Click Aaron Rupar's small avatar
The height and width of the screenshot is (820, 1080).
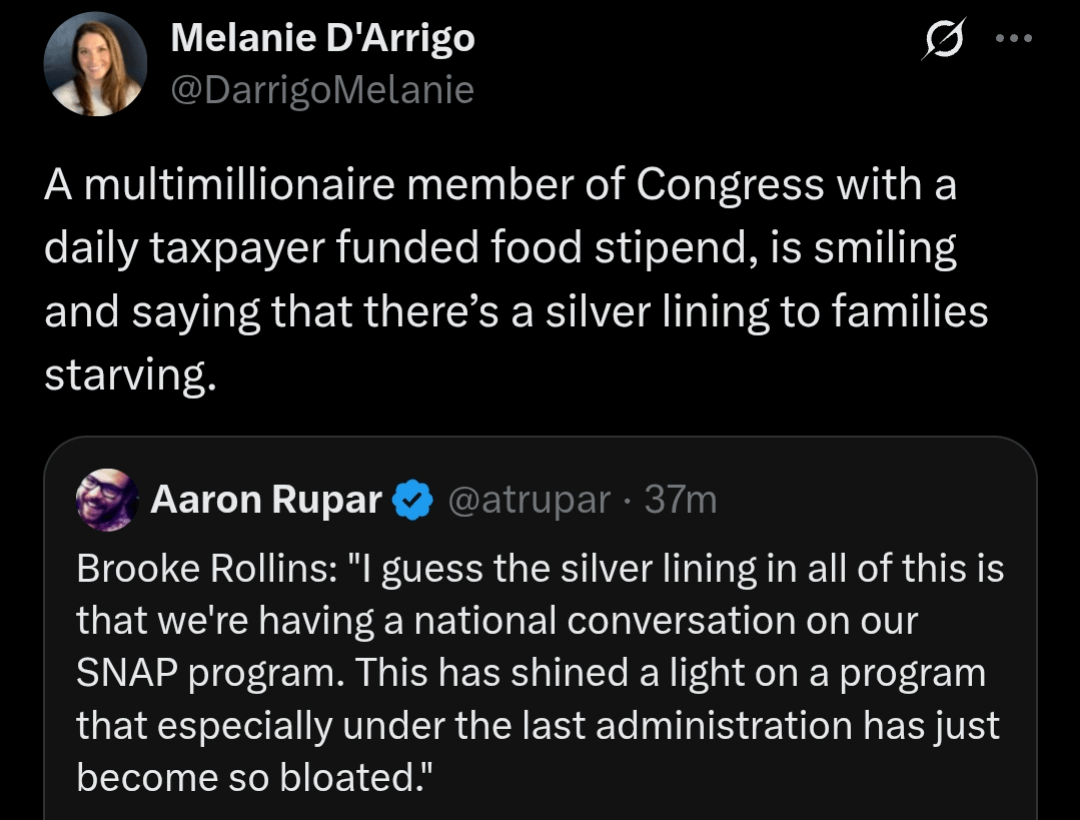106,498
